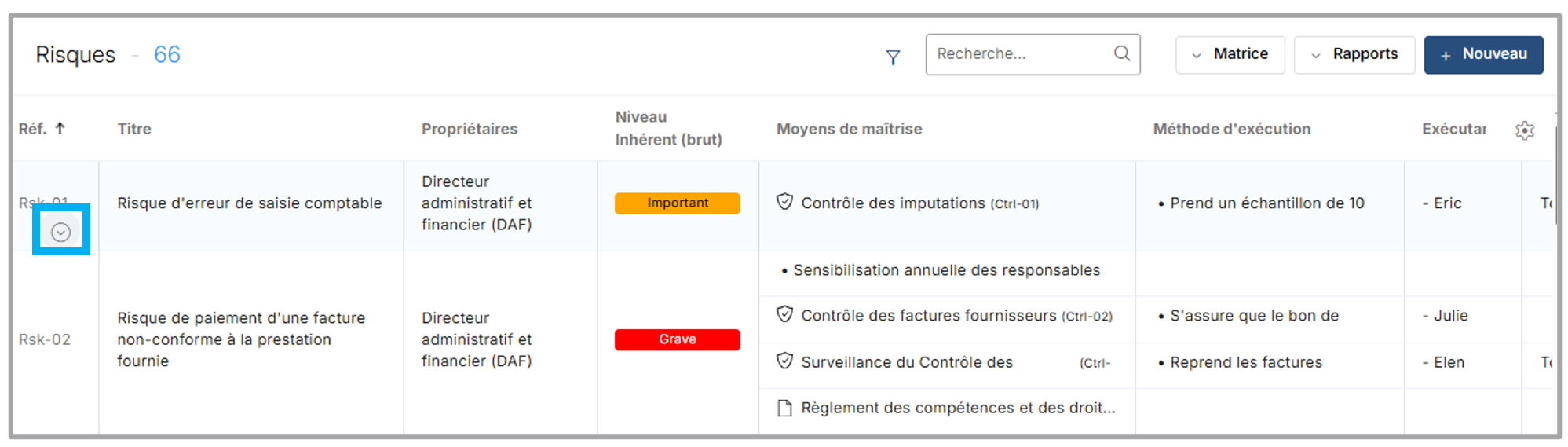
Task: Click the Moyens de maîtrise column header
Action: tap(849, 129)
